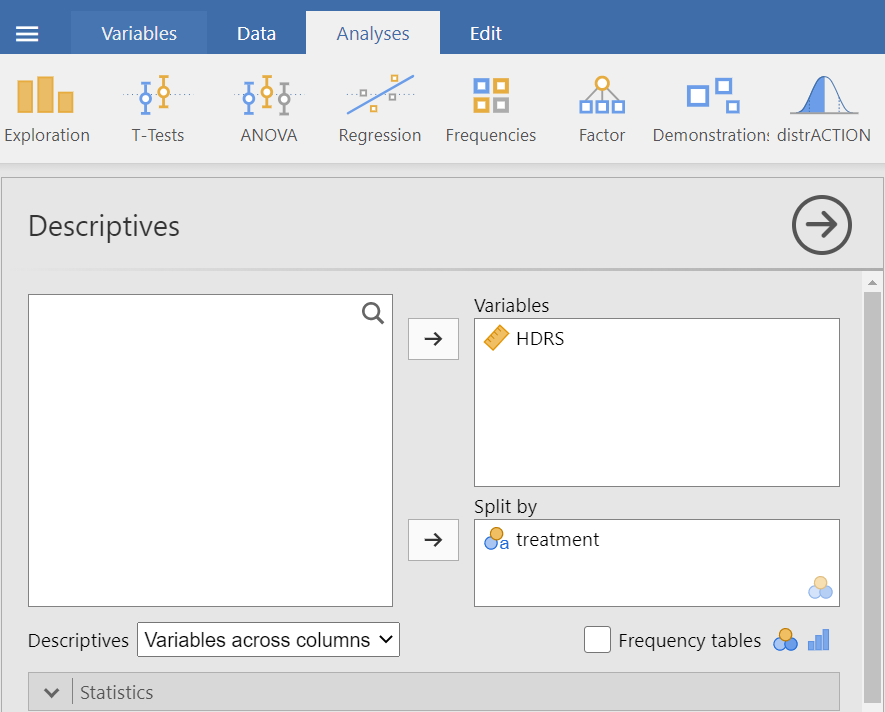This screenshot has height=712, width=885.
Task: Open the distrACTION module menu
Action: tap(824, 109)
